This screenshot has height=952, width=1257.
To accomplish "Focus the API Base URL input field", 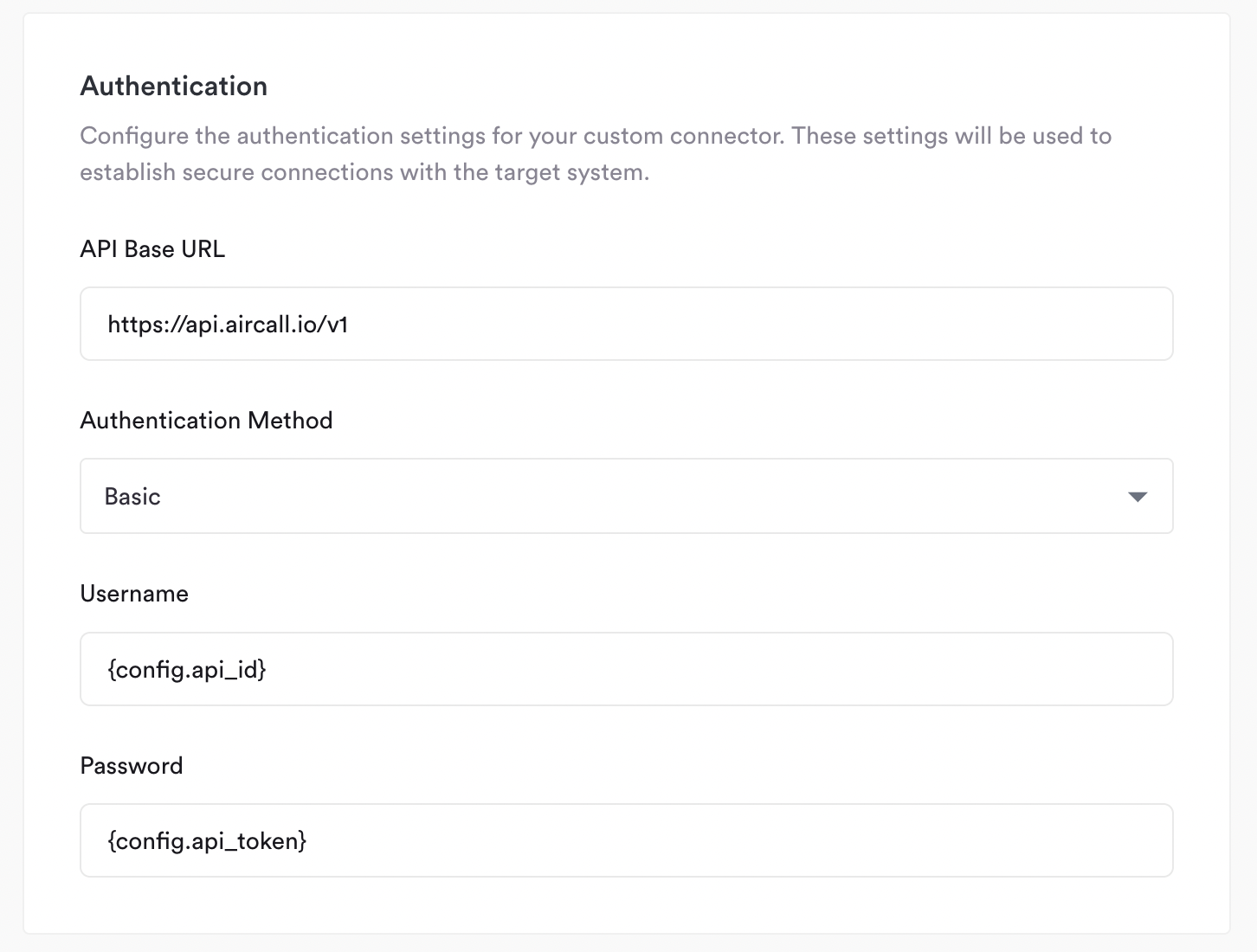I will [627, 324].
